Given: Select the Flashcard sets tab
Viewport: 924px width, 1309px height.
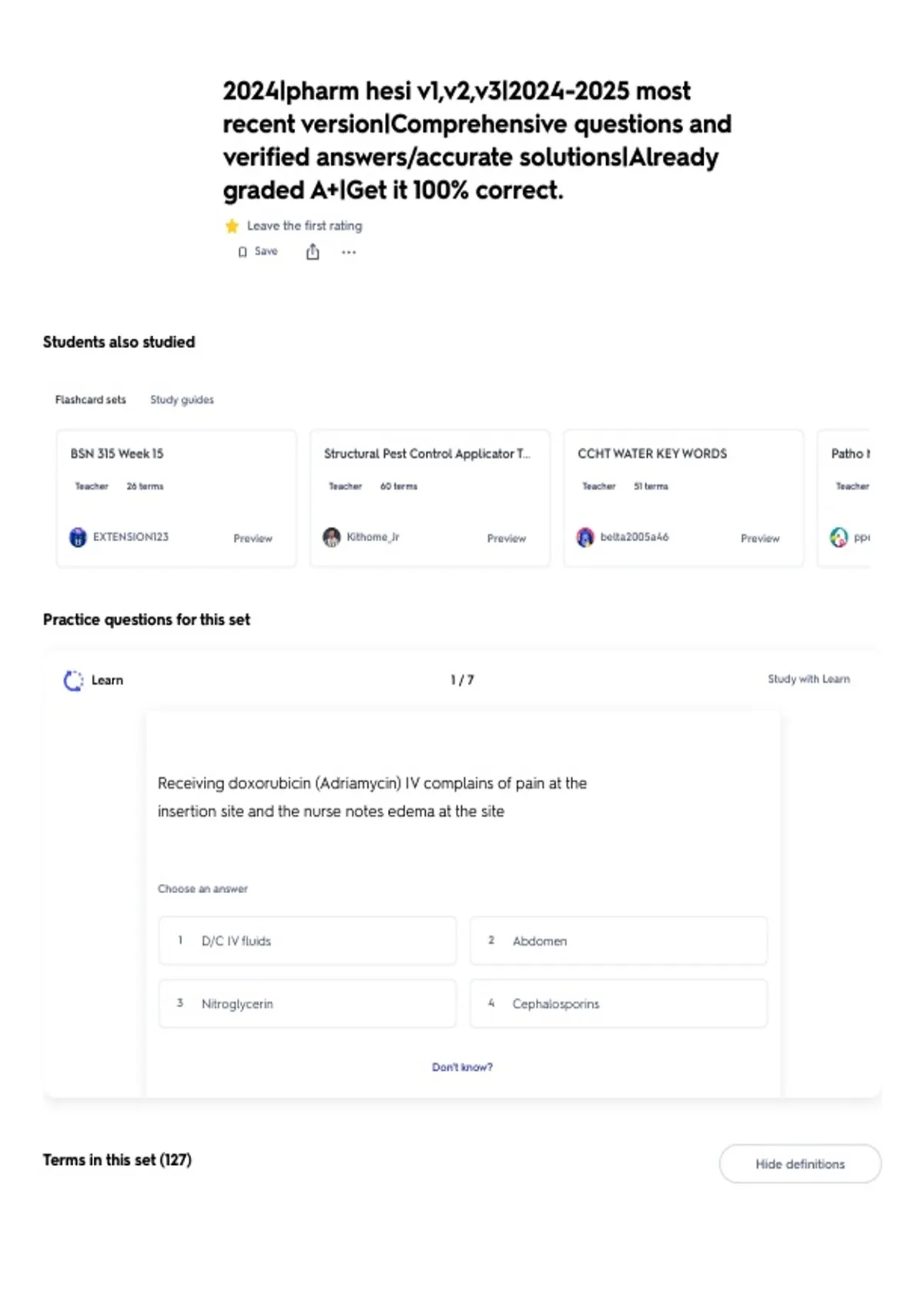Looking at the screenshot, I should point(90,400).
